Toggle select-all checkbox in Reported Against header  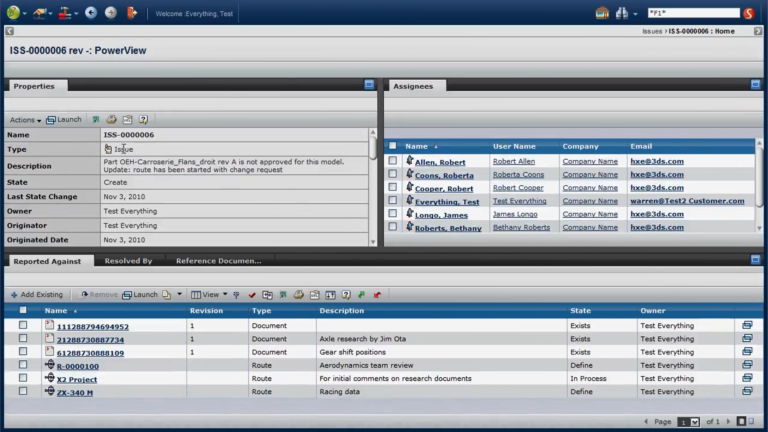[23, 310]
